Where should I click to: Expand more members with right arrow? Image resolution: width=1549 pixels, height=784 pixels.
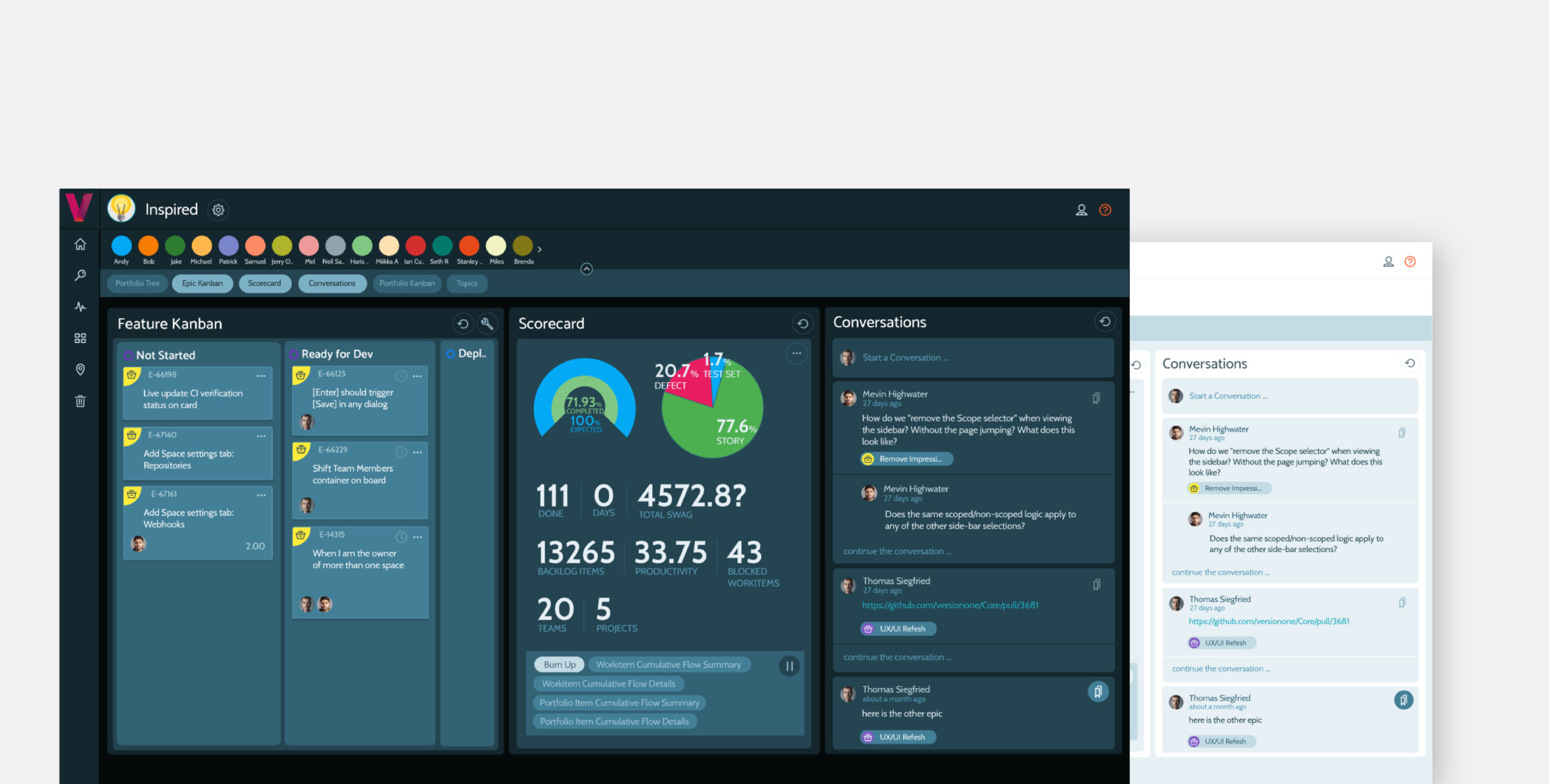pyautogui.click(x=540, y=249)
